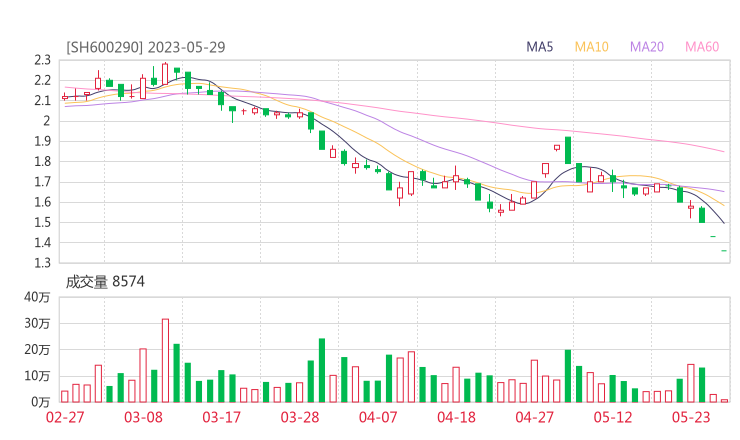Click the MA10 legend label
Viewport: 740px width, 440px height.
tap(591, 47)
